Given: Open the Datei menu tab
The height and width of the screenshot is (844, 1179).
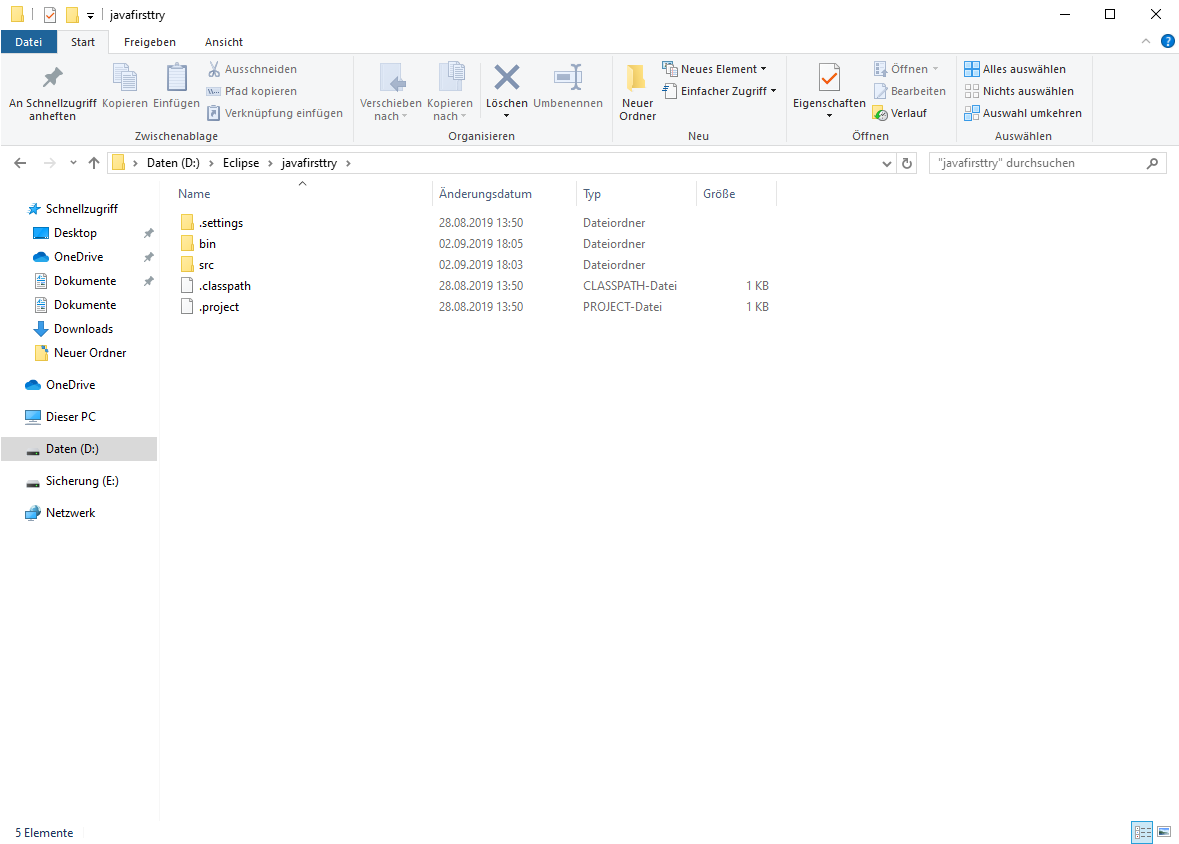Looking at the screenshot, I should pos(29,42).
